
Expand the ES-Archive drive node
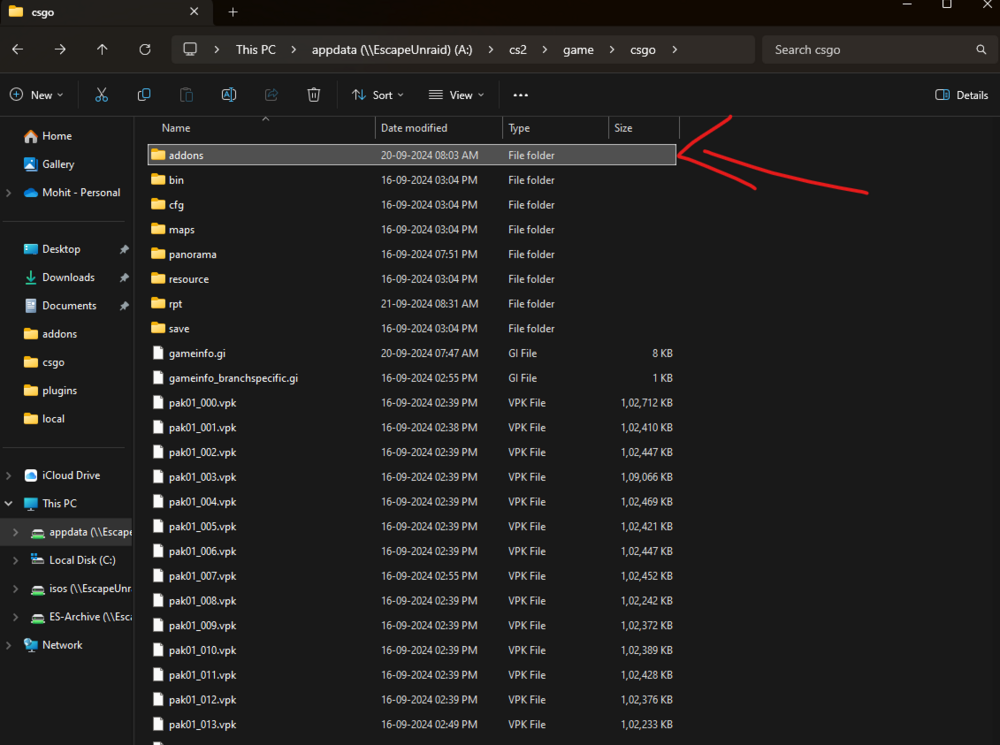15,617
